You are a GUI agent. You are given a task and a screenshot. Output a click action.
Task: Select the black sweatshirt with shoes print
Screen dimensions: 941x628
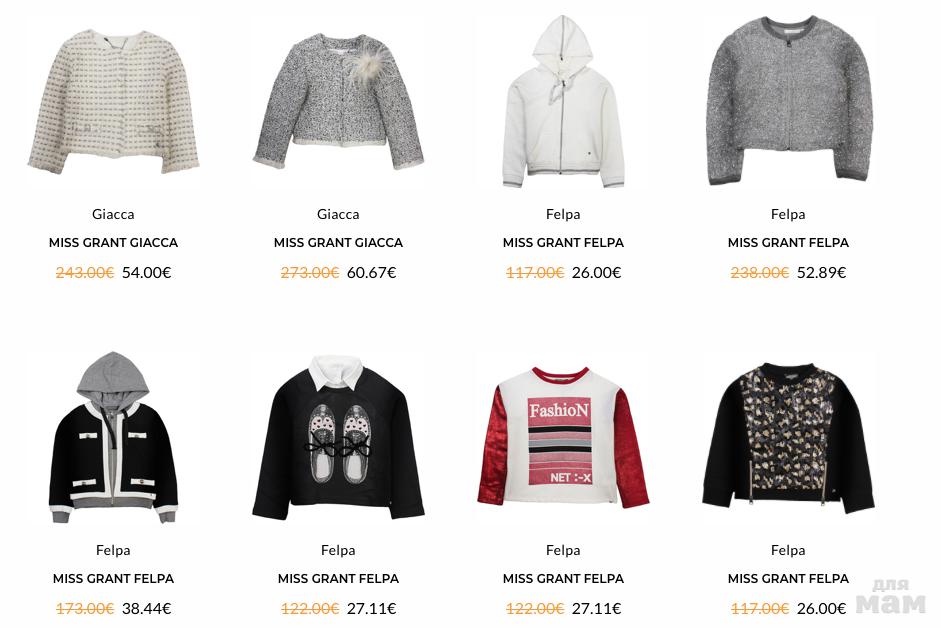[338, 438]
